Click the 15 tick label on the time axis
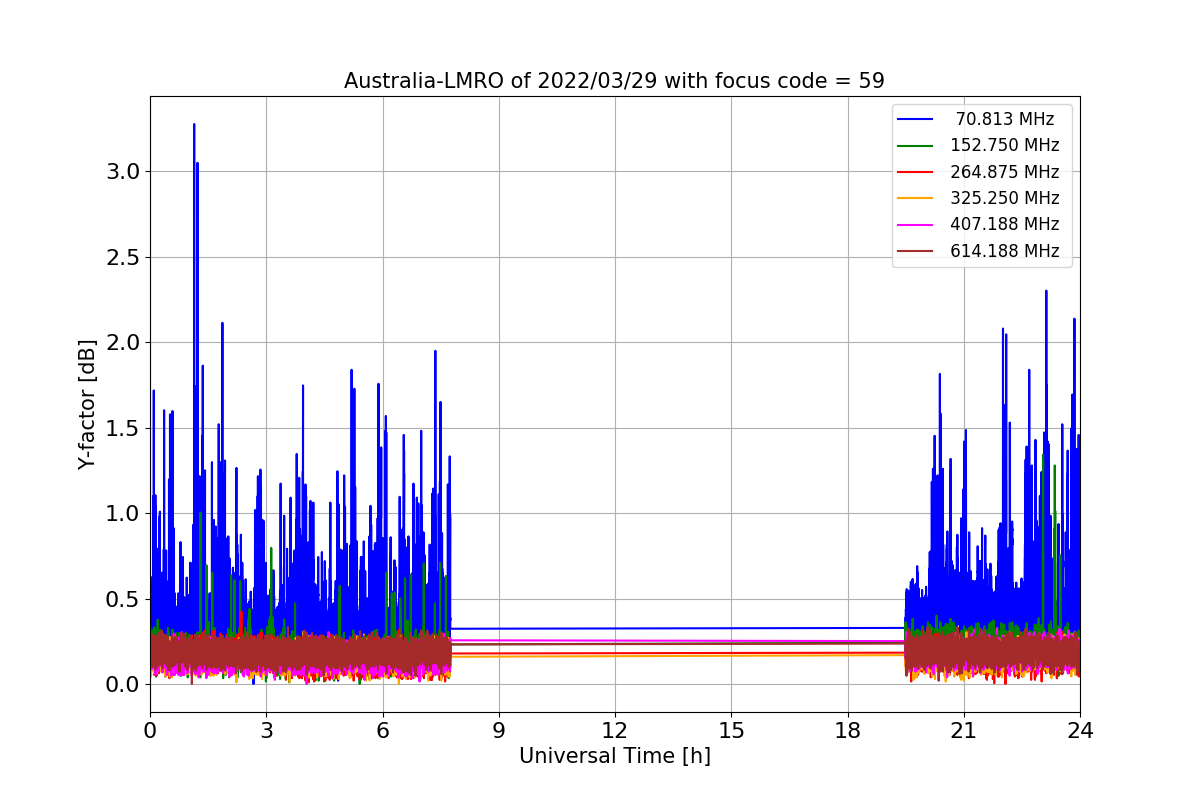This screenshot has width=1200, height=800. pyautogui.click(x=731, y=730)
